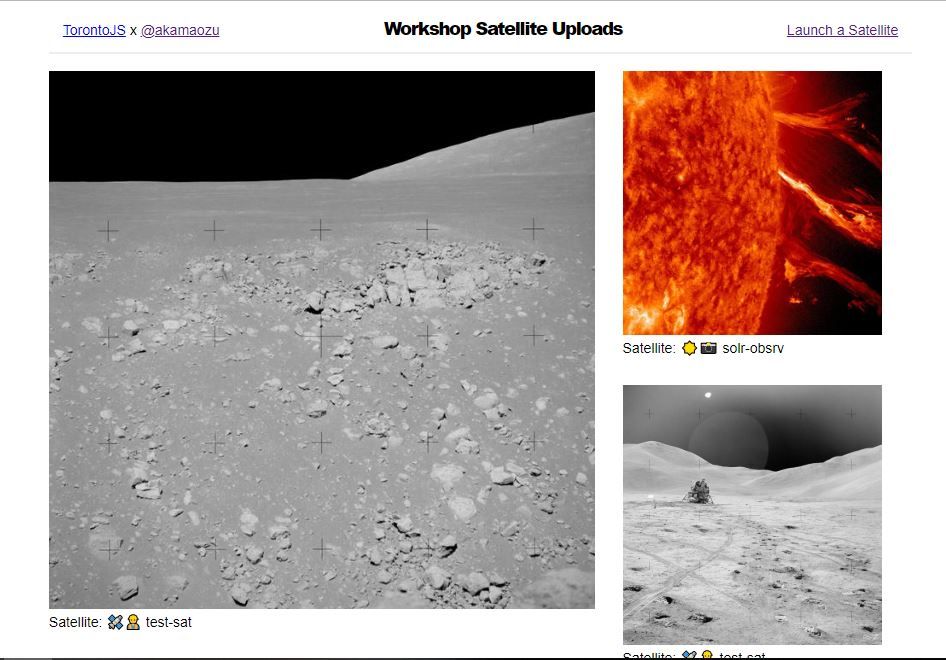946x660 pixels.
Task: Click the sun emoji beside solr-obsrv
Action: tap(689, 348)
